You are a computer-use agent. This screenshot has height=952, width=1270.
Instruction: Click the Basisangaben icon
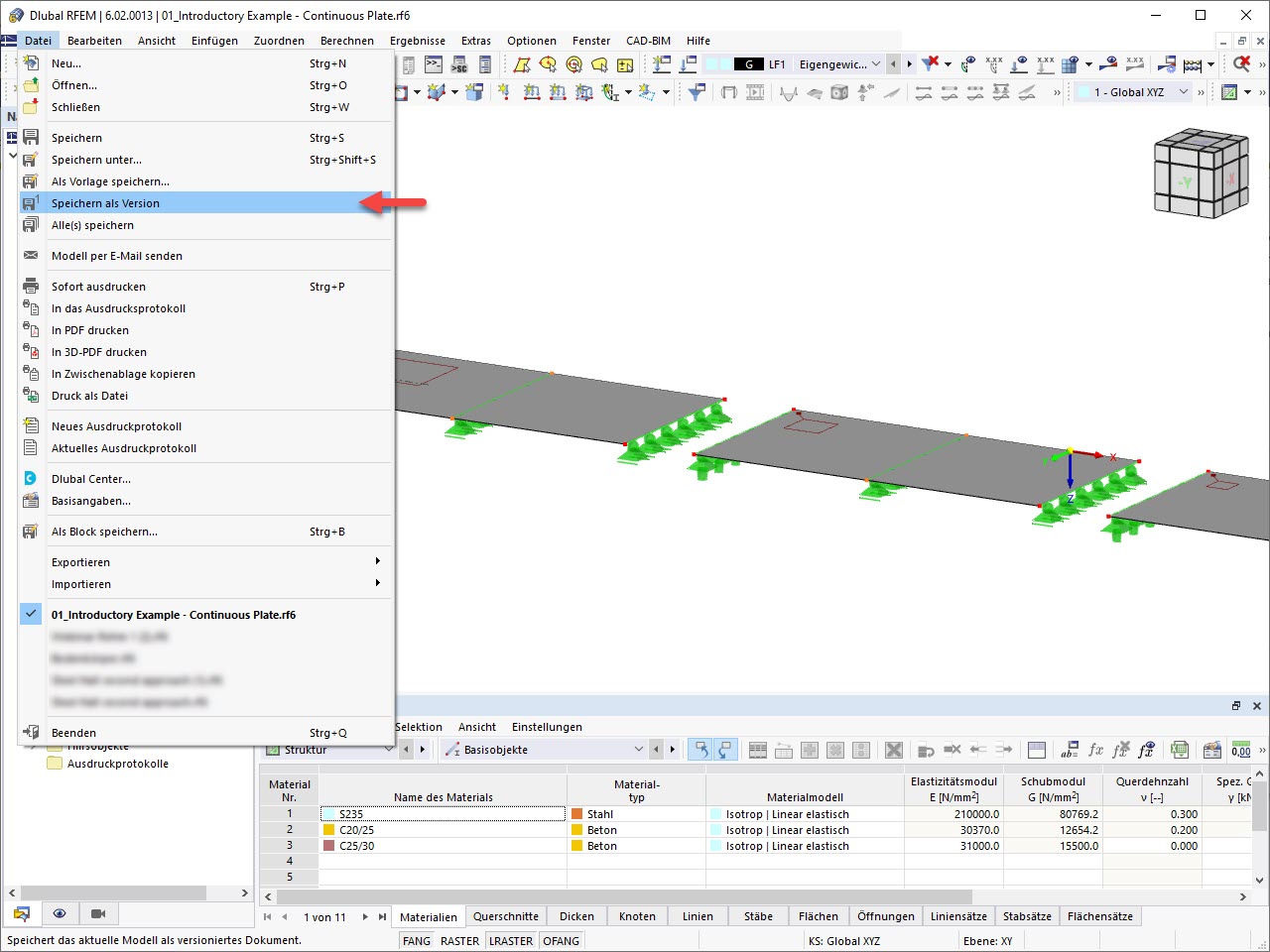[31, 501]
